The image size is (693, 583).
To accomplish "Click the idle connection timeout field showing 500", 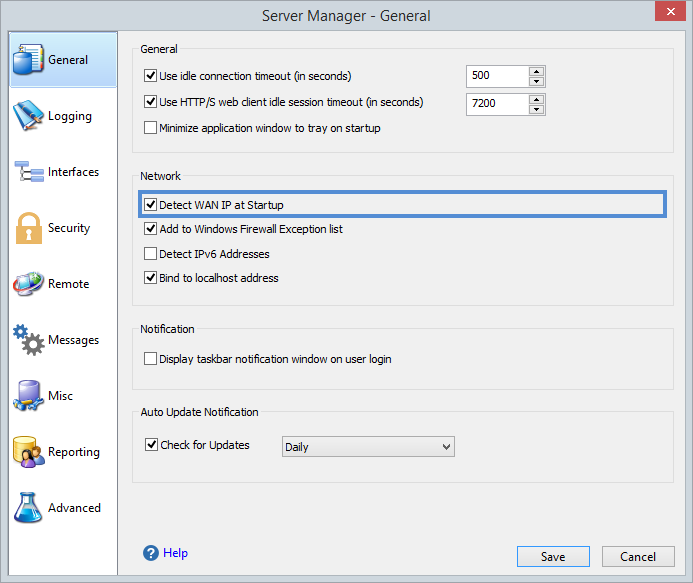I will [x=498, y=76].
